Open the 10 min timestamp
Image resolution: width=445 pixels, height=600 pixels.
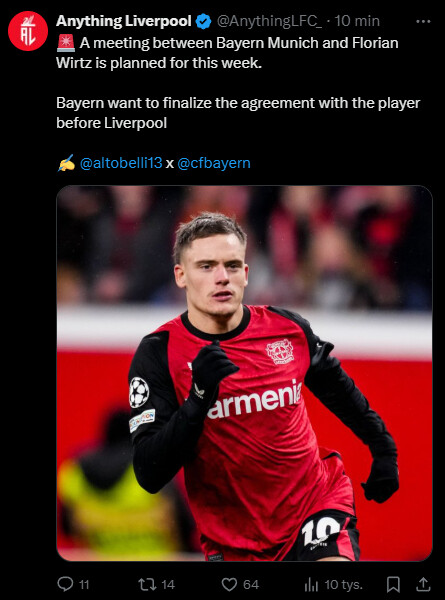(x=357, y=21)
